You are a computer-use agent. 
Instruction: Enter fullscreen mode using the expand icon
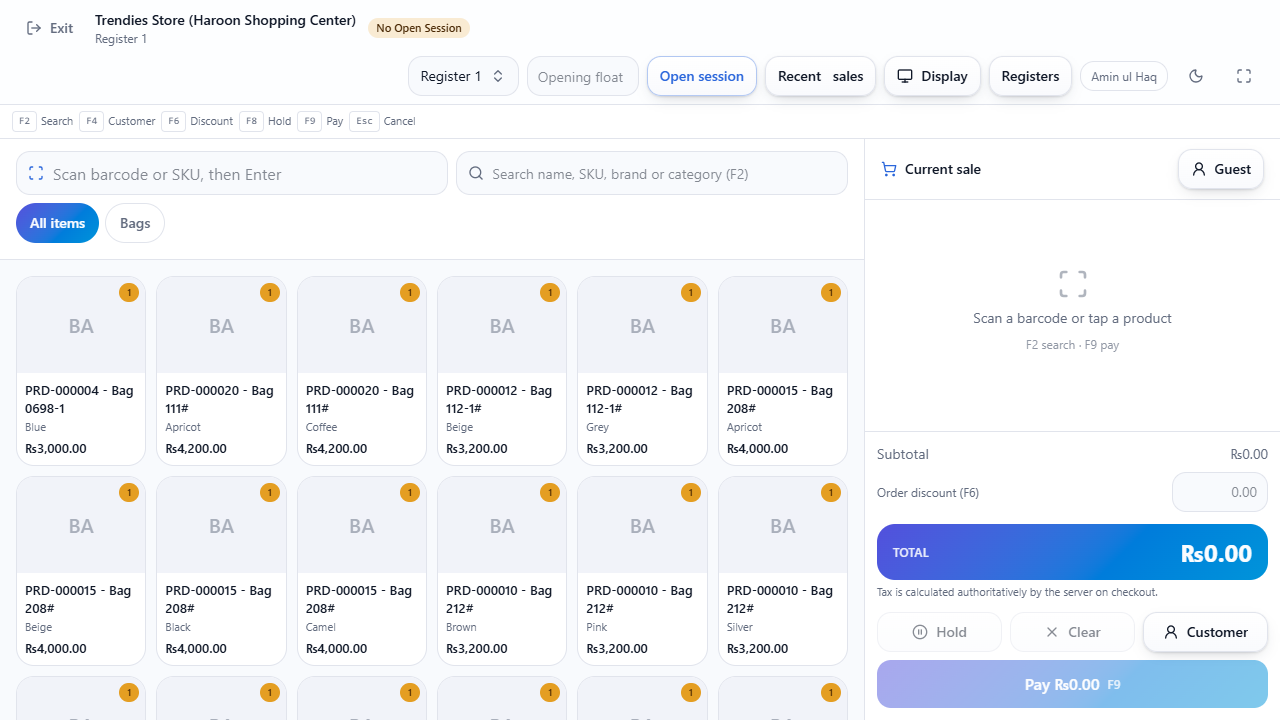tap(1244, 76)
